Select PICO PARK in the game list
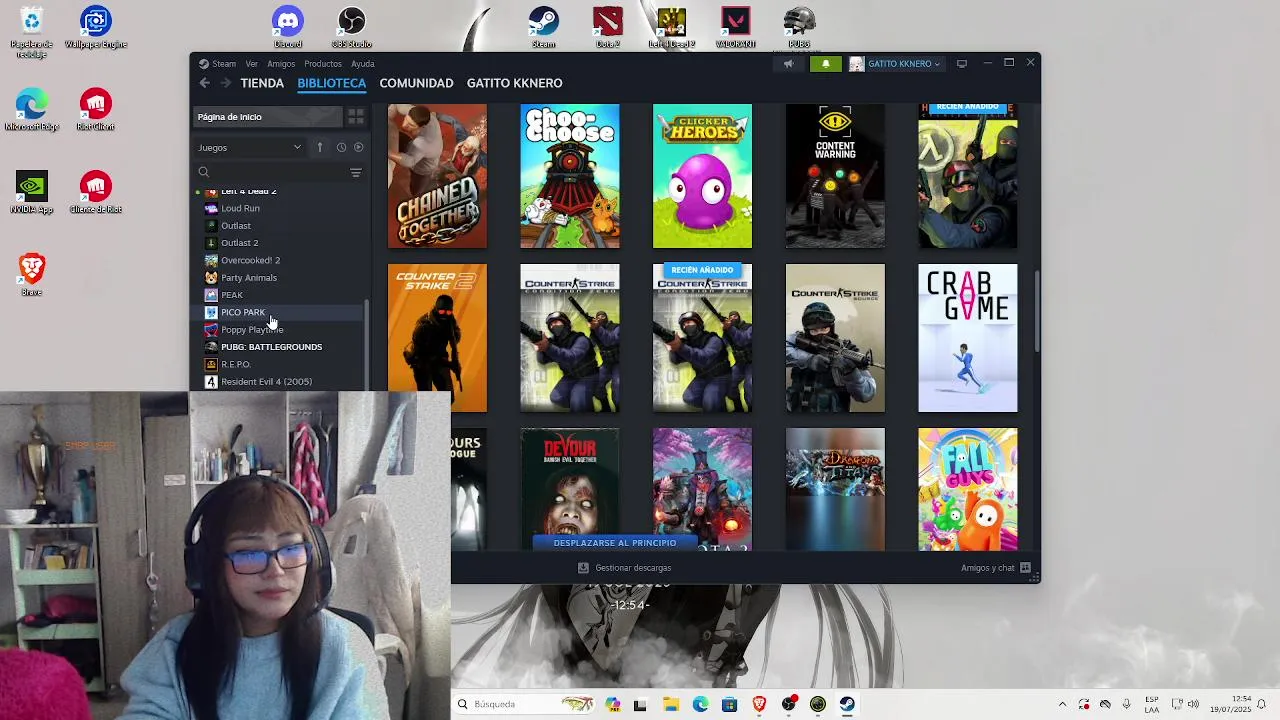 tap(278, 312)
